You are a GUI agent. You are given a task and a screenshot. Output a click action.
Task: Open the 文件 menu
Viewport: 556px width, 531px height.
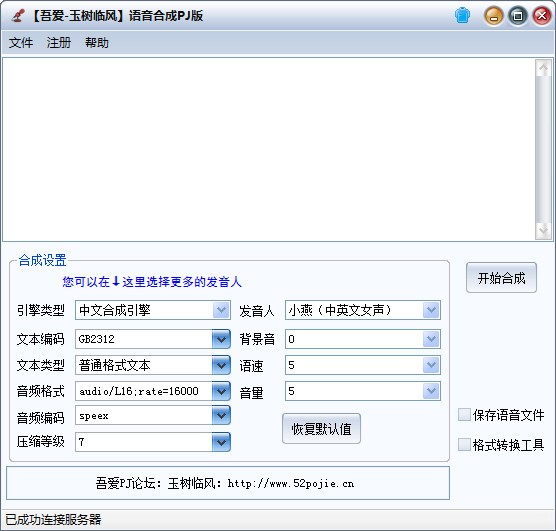[x=21, y=43]
